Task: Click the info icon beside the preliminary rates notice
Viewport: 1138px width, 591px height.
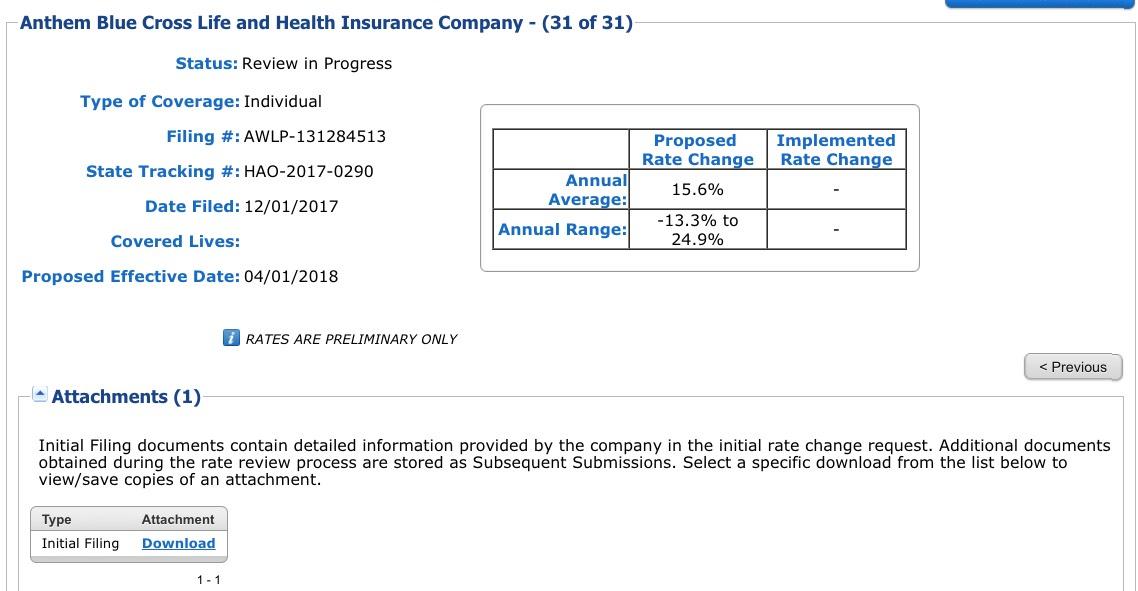Action: point(231,338)
